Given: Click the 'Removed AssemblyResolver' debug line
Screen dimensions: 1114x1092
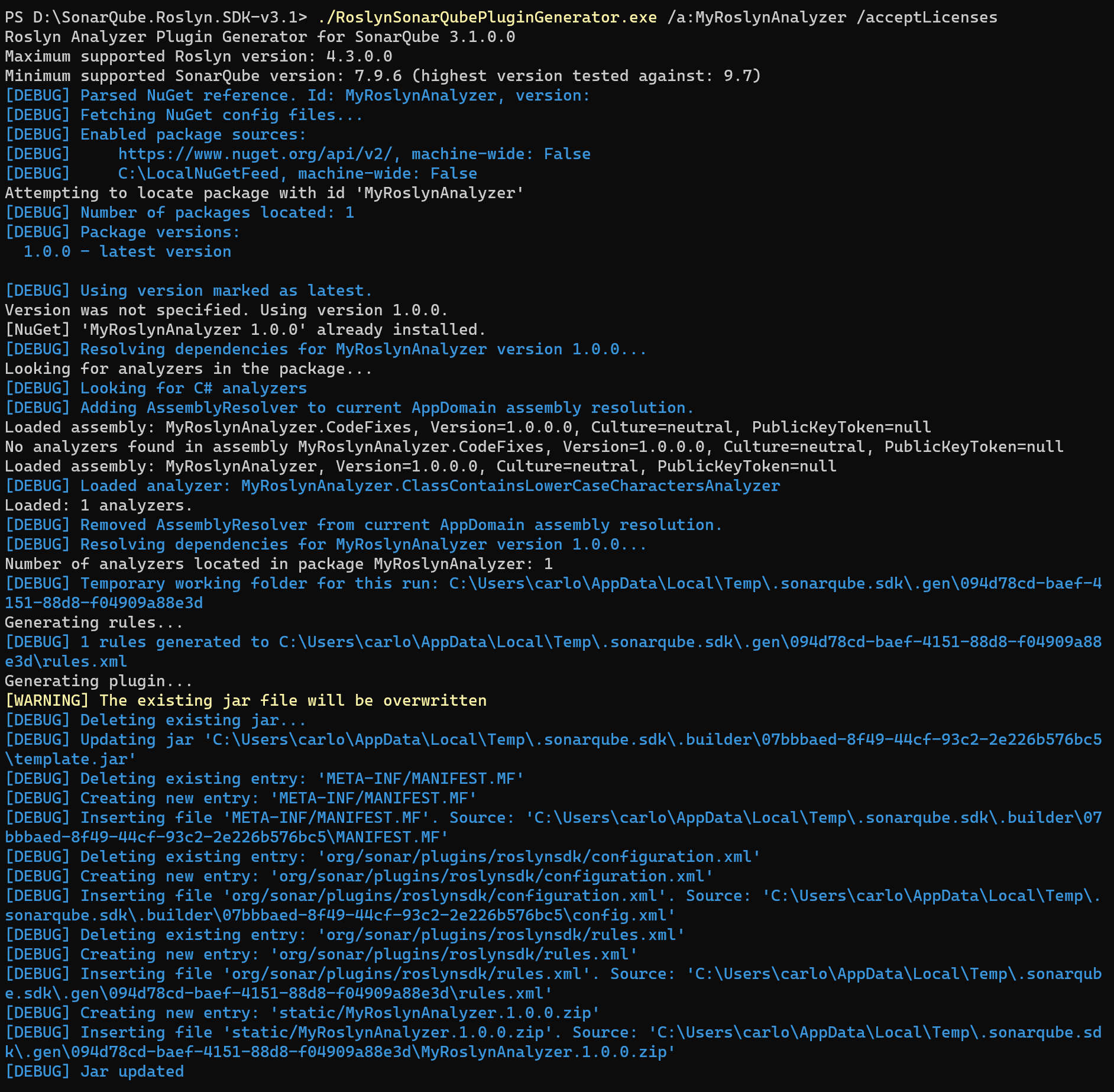Looking at the screenshot, I should [364, 525].
